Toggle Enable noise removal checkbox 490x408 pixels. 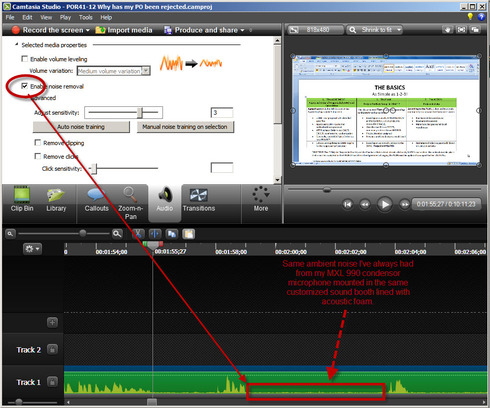(24, 86)
